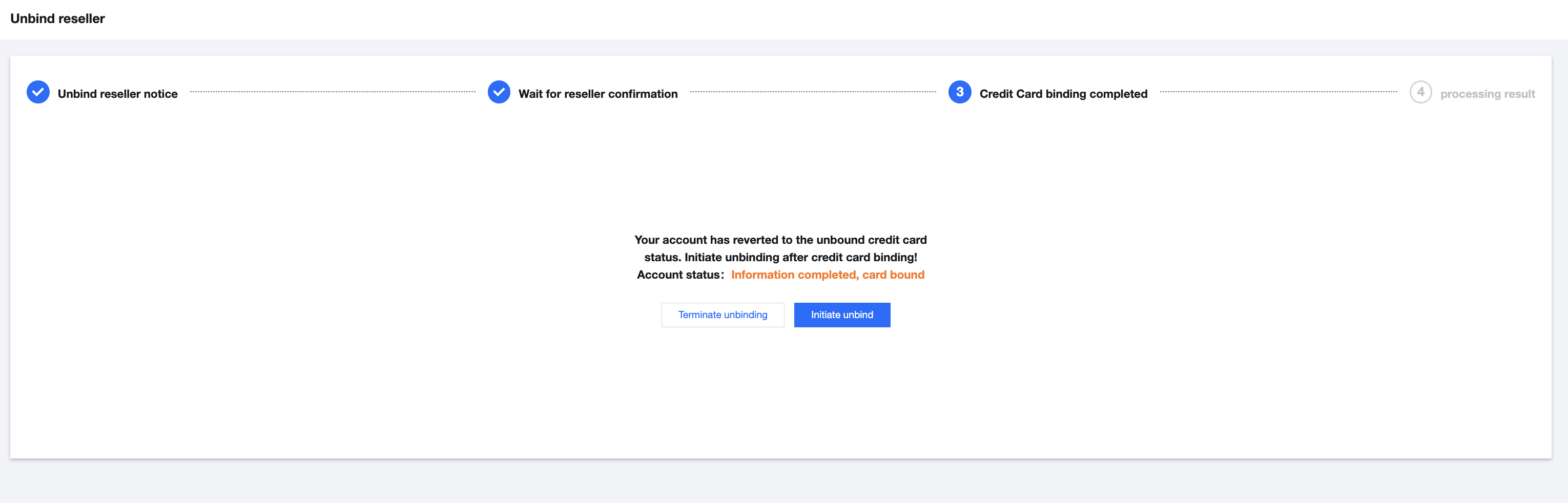This screenshot has height=503, width=1568.
Task: Click the 'Account status:' label
Action: click(x=680, y=275)
